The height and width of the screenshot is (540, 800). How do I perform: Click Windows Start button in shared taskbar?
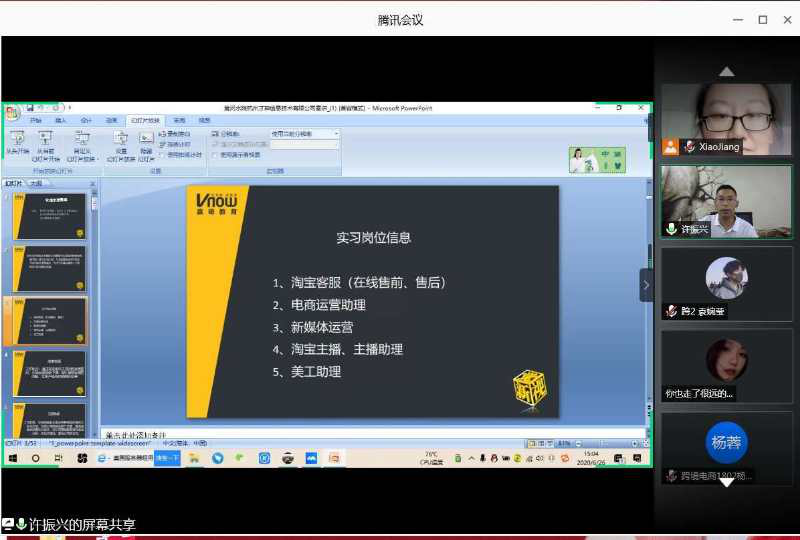coord(14,458)
